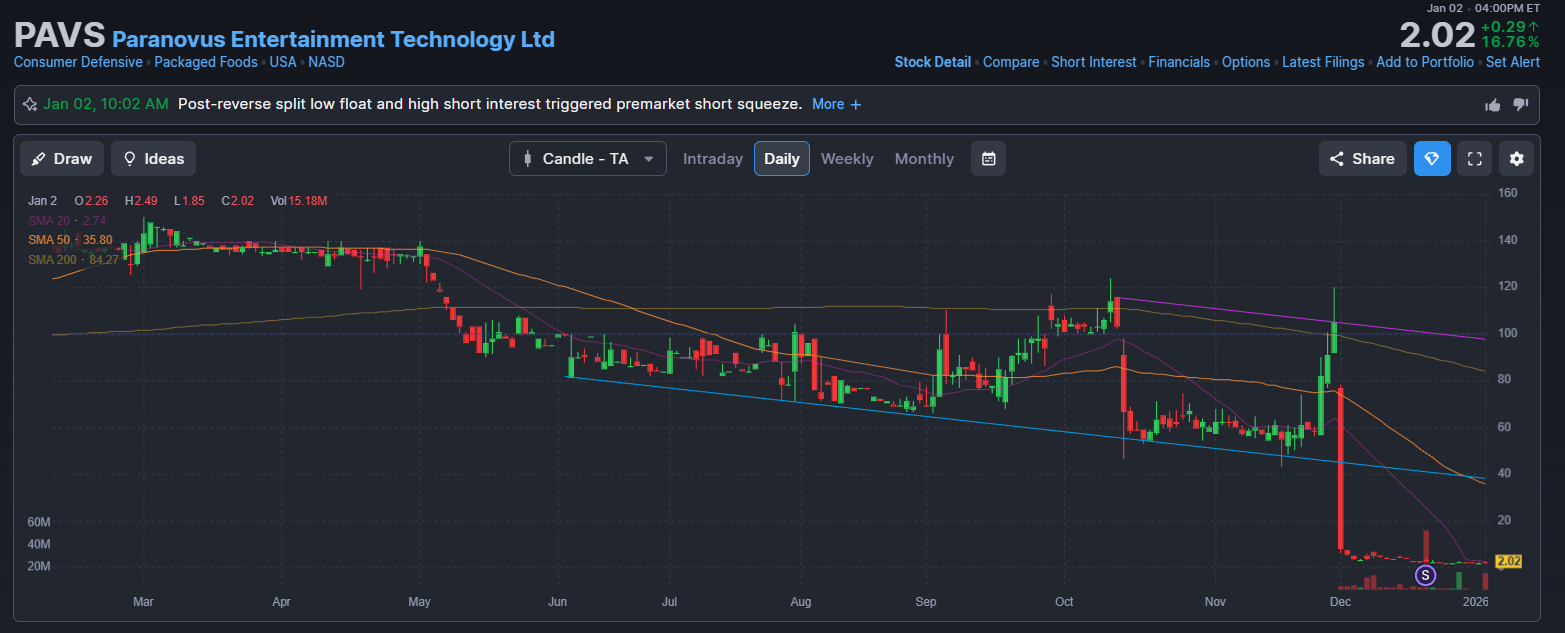The width and height of the screenshot is (1565, 633).
Task: Open the Short Interest tab
Action: coord(1093,62)
